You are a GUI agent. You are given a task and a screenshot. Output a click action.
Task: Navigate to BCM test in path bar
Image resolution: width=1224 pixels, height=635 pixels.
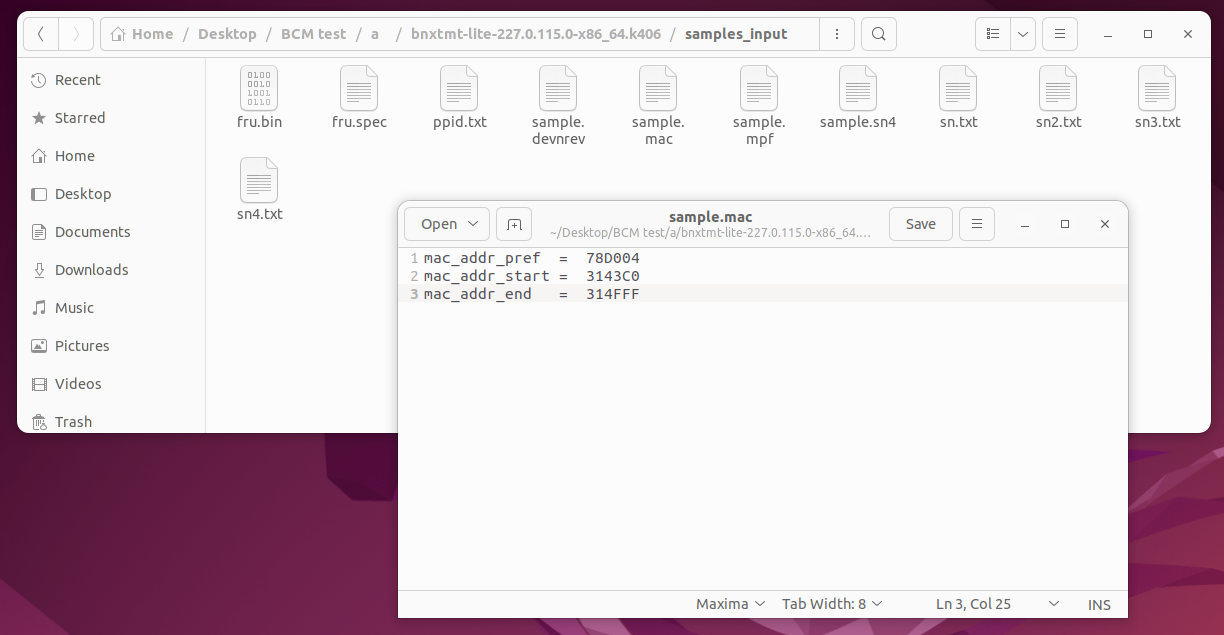(x=313, y=34)
